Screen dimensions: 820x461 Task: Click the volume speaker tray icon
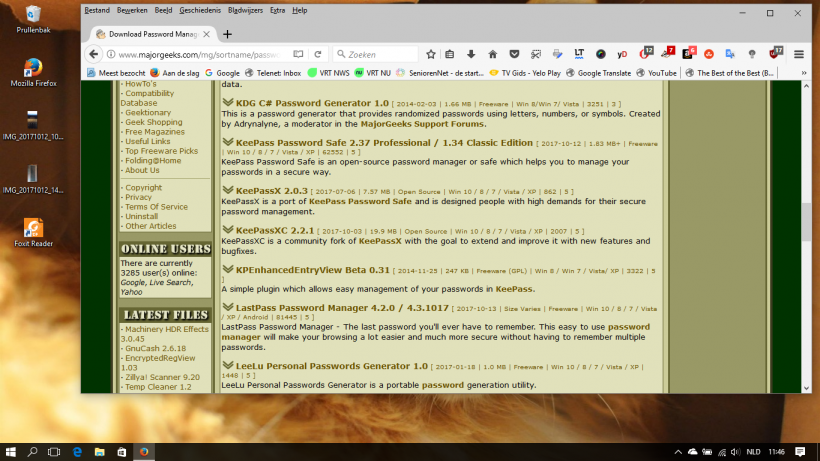click(736, 452)
